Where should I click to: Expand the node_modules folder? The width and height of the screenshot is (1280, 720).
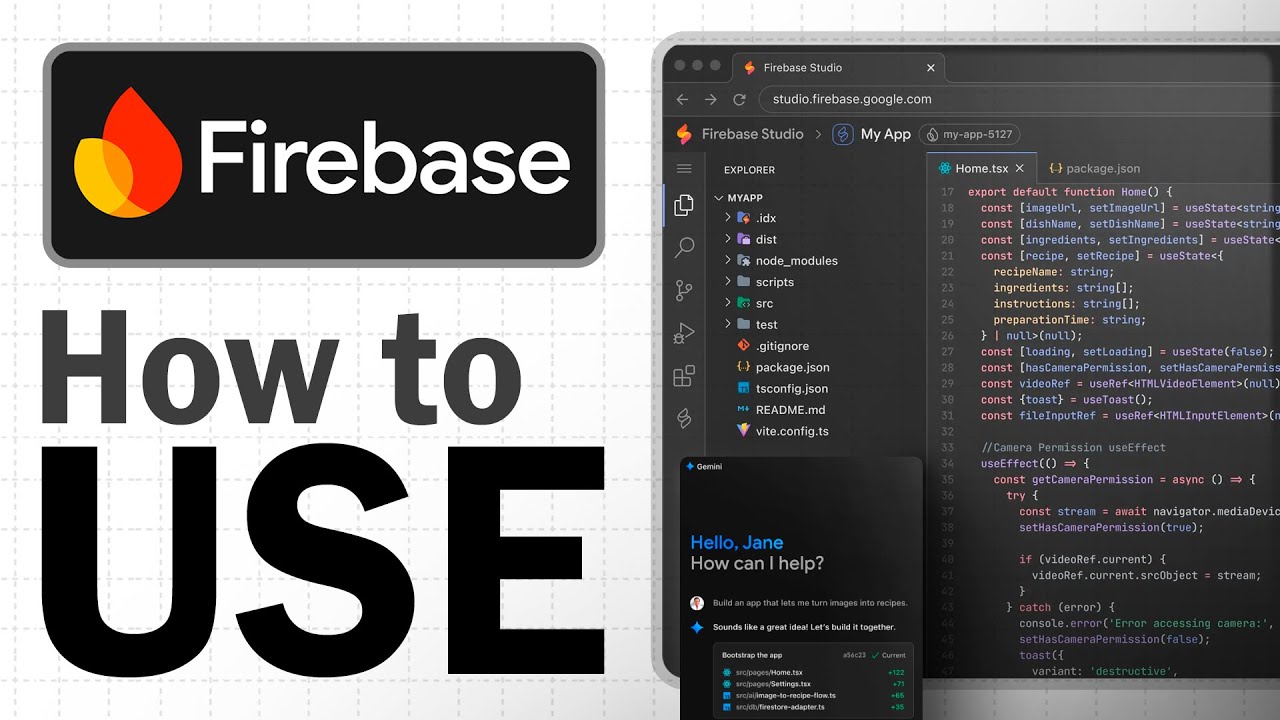click(x=728, y=261)
